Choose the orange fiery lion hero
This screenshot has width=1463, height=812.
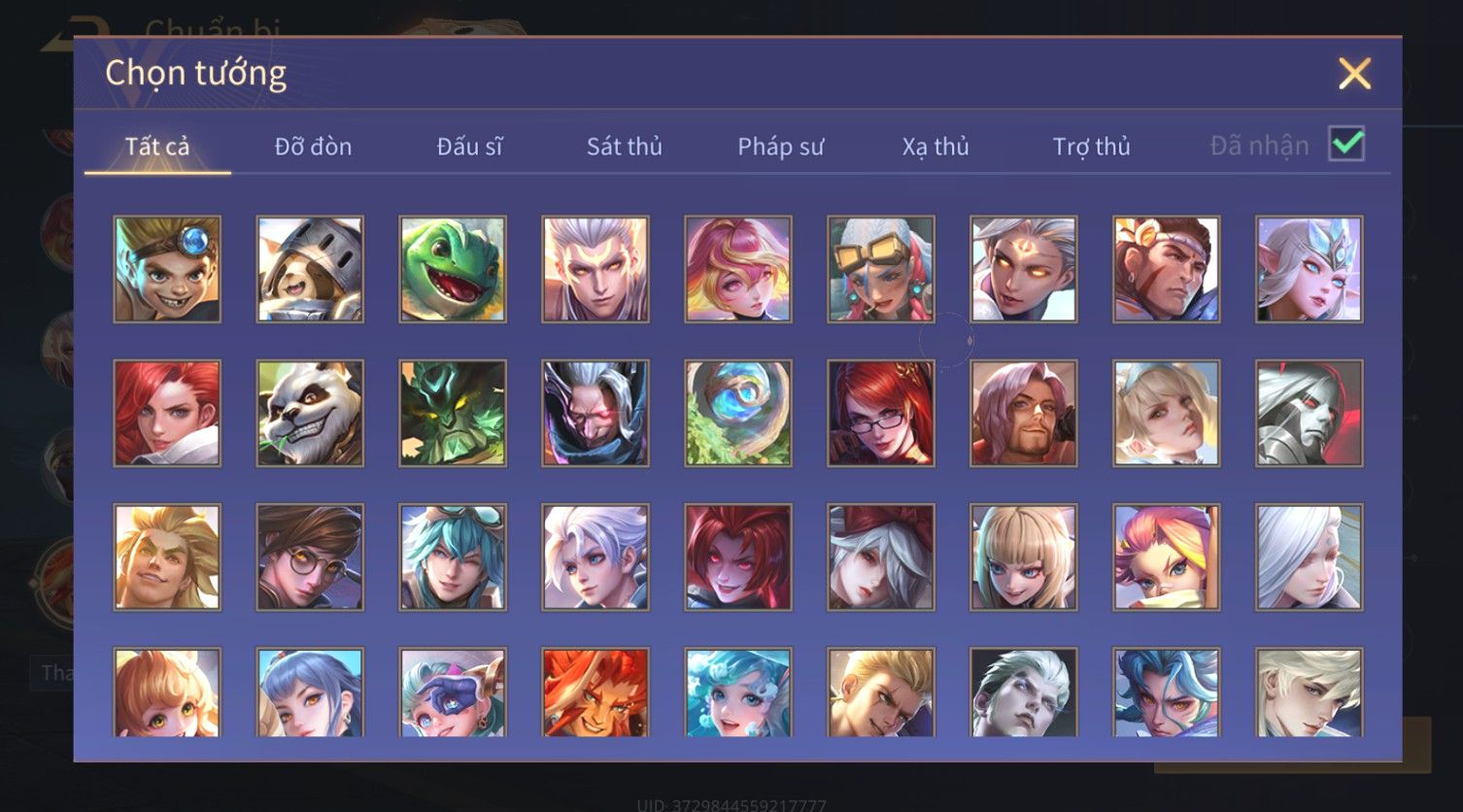[x=595, y=692]
